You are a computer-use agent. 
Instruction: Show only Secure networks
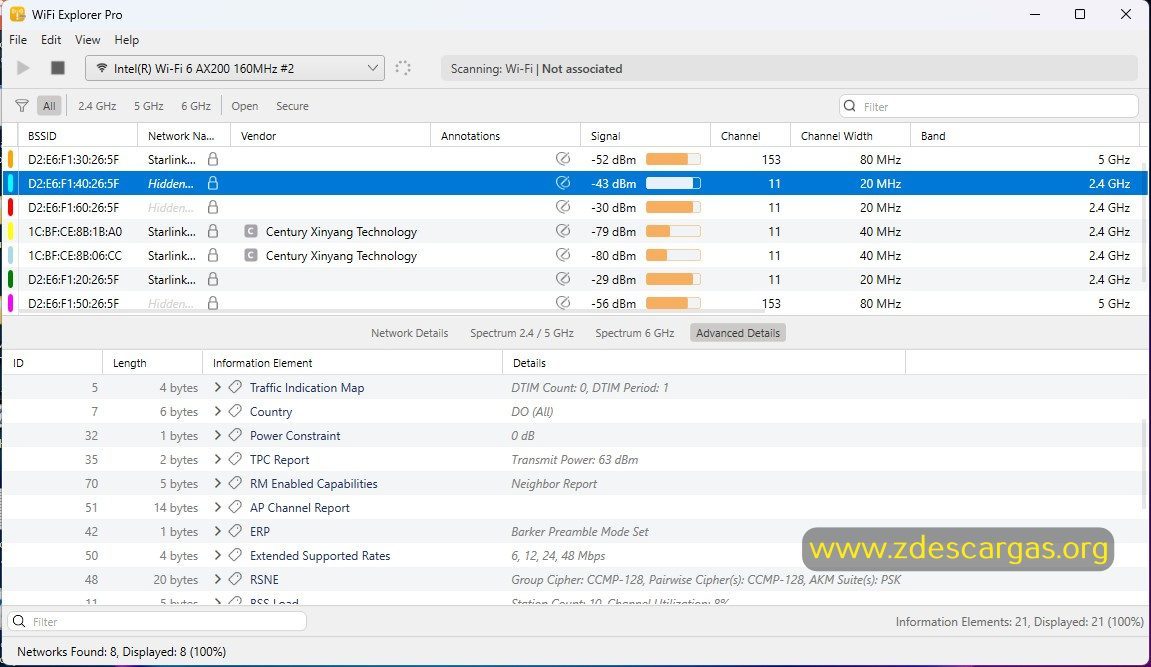[292, 106]
